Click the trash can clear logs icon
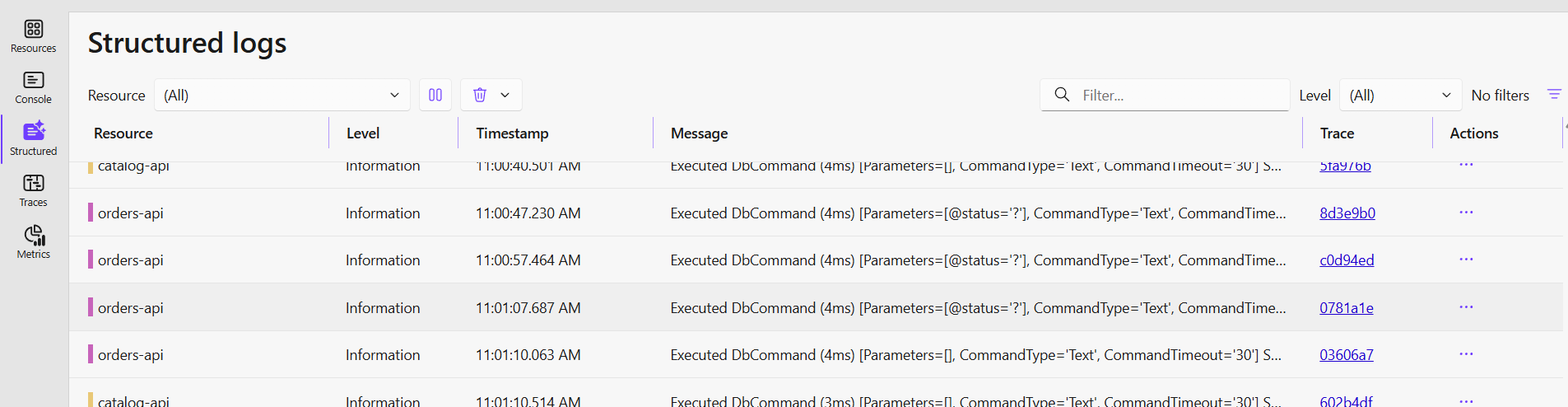Image resolution: width=1568 pixels, height=407 pixels. click(480, 95)
